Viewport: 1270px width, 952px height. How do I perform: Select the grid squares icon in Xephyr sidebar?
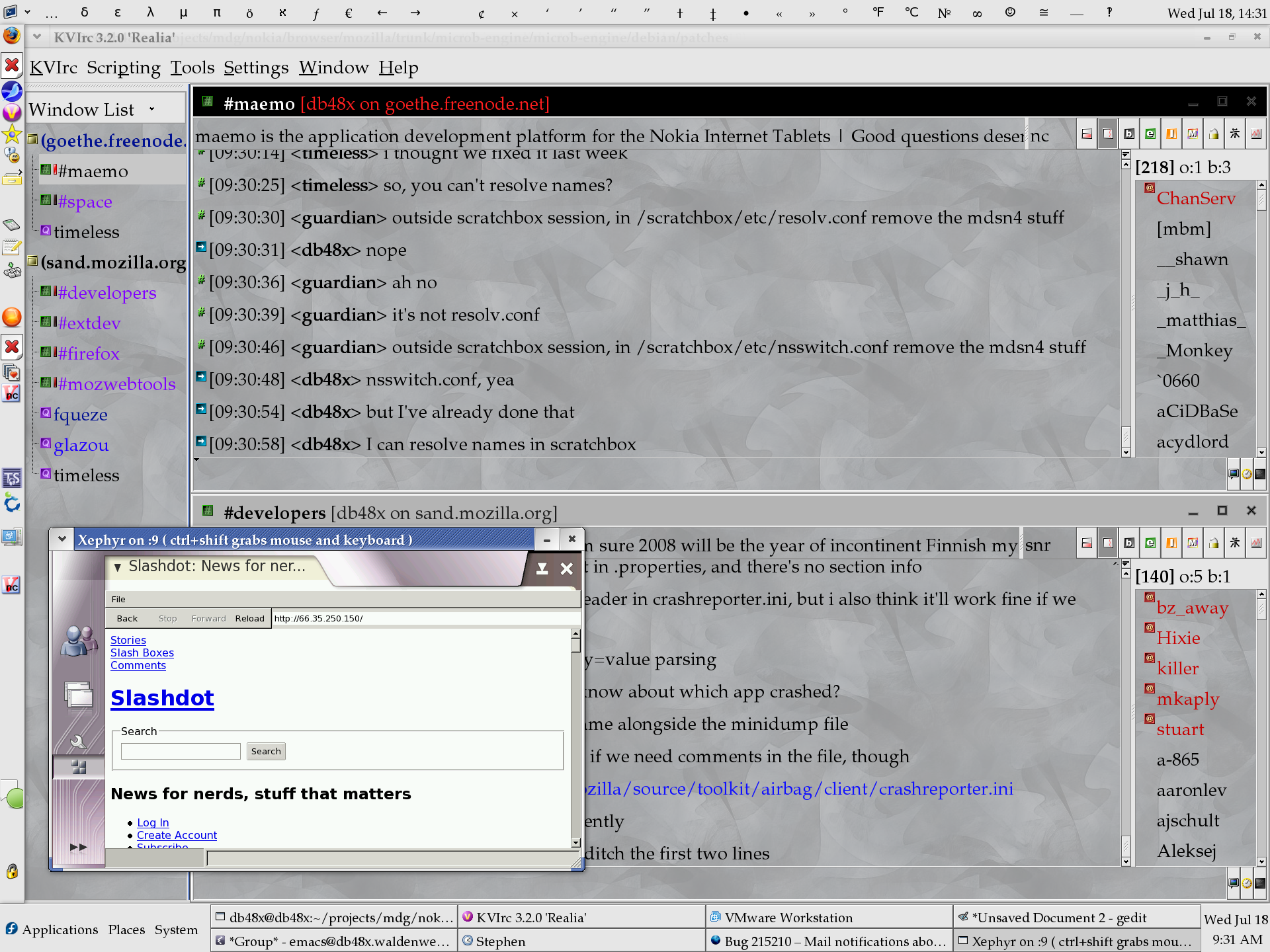click(79, 767)
